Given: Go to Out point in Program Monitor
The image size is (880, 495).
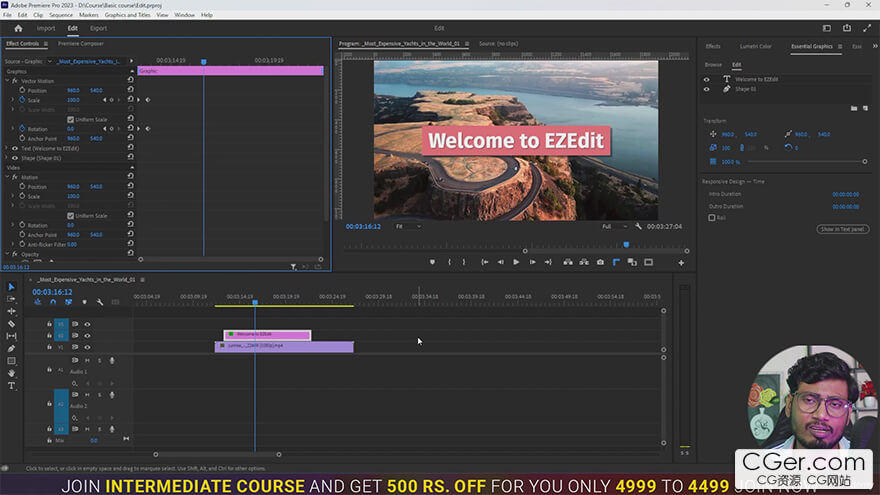Looking at the screenshot, I should coord(548,262).
